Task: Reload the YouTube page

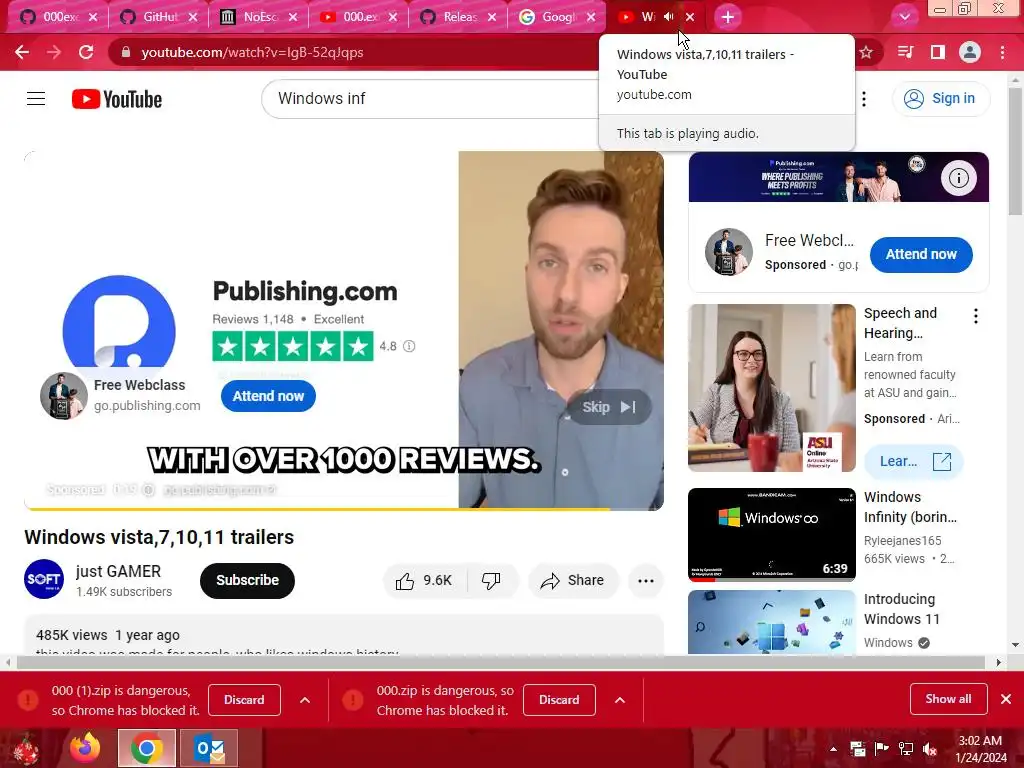Action: 86,52
